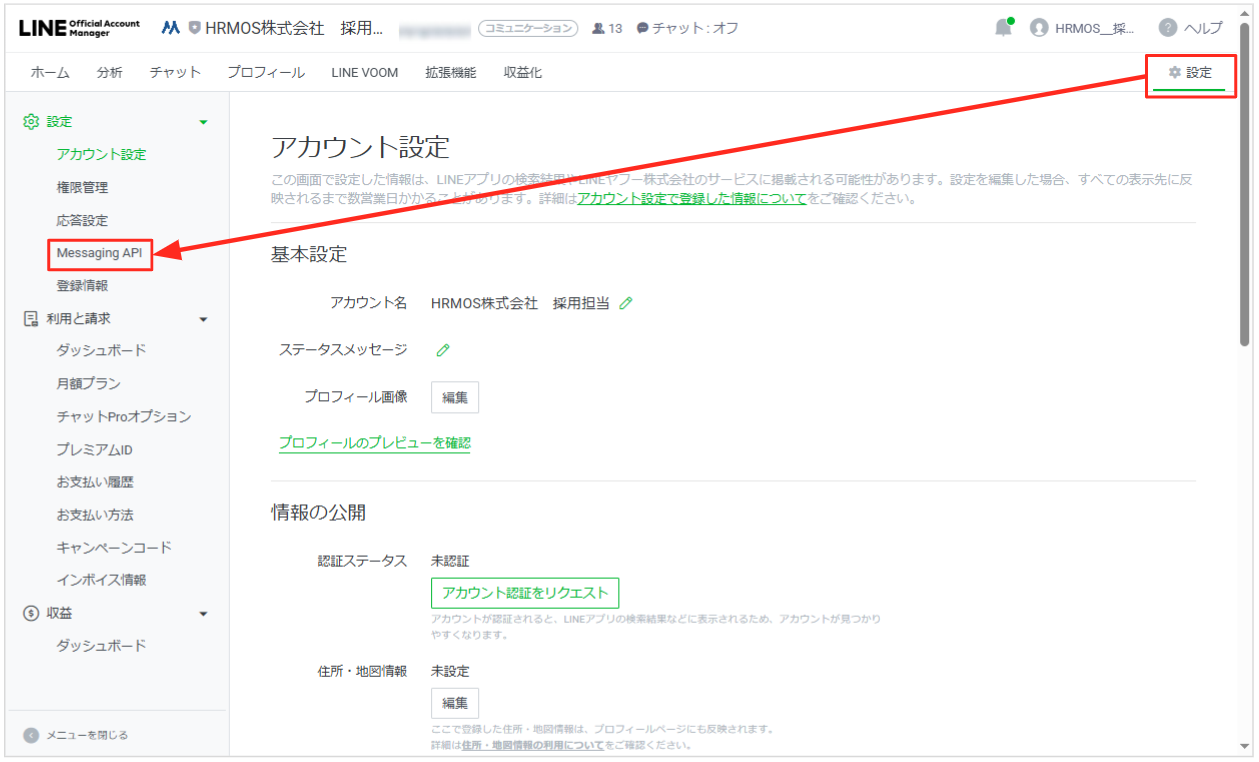
Task: Collapse the 利用と請求 sidebar section
Action: pos(204,319)
